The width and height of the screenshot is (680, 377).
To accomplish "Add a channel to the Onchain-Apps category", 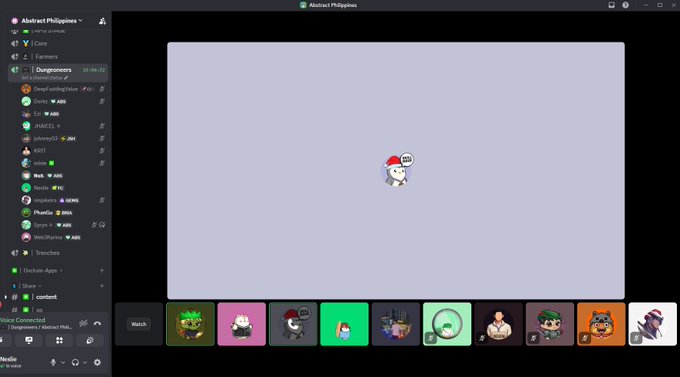I will pyautogui.click(x=102, y=270).
